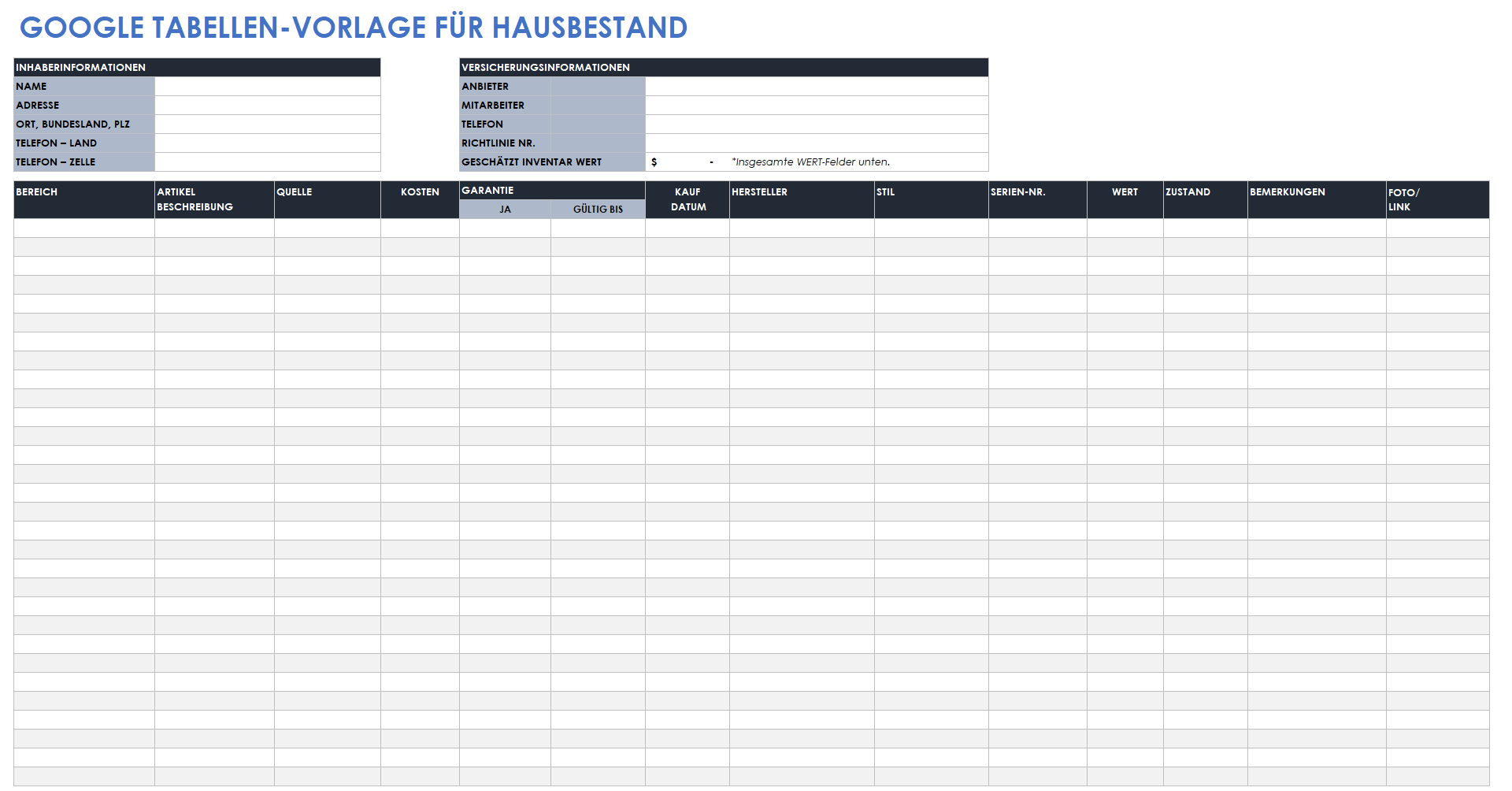Click the RICHTLINIE NR. label cell
The width and height of the screenshot is (1512, 791).
pos(553,143)
